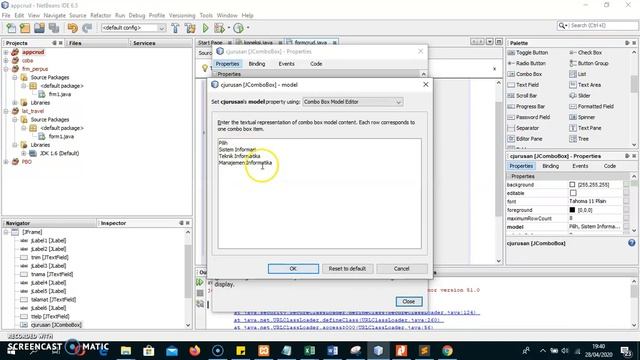The height and width of the screenshot is (360, 640).
Task: Open the File menu
Action: (x=6, y=15)
